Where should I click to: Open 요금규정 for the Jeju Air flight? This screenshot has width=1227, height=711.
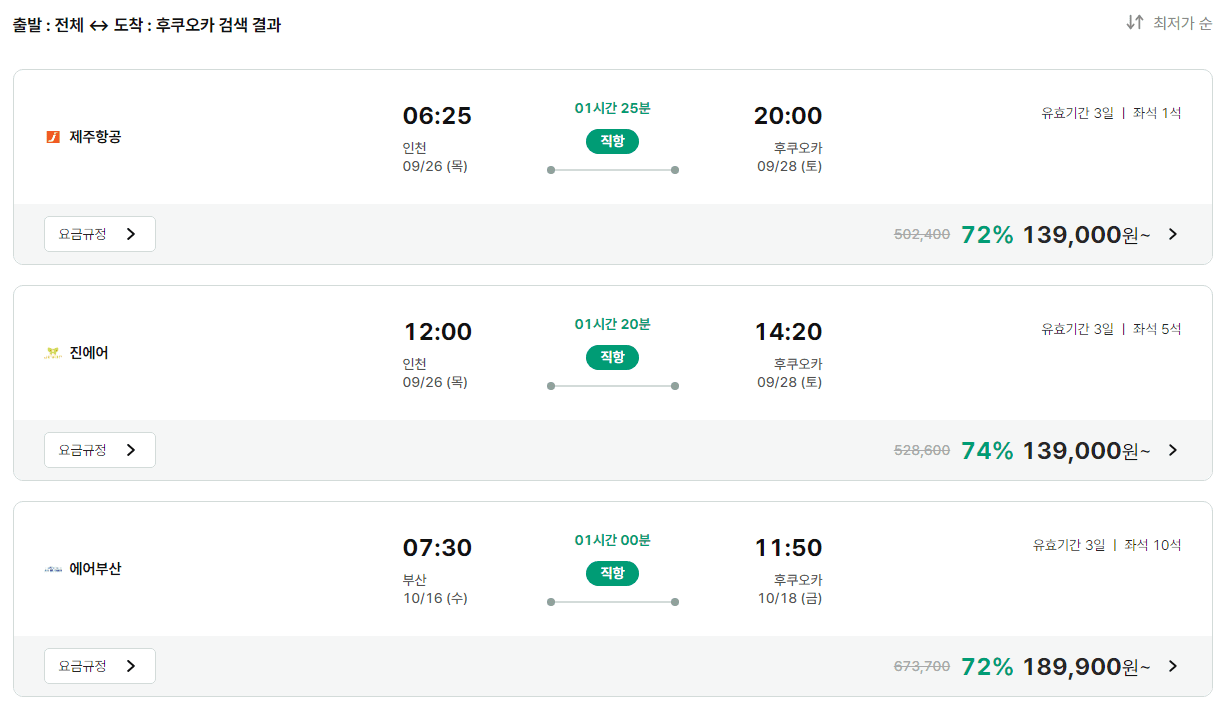point(100,234)
